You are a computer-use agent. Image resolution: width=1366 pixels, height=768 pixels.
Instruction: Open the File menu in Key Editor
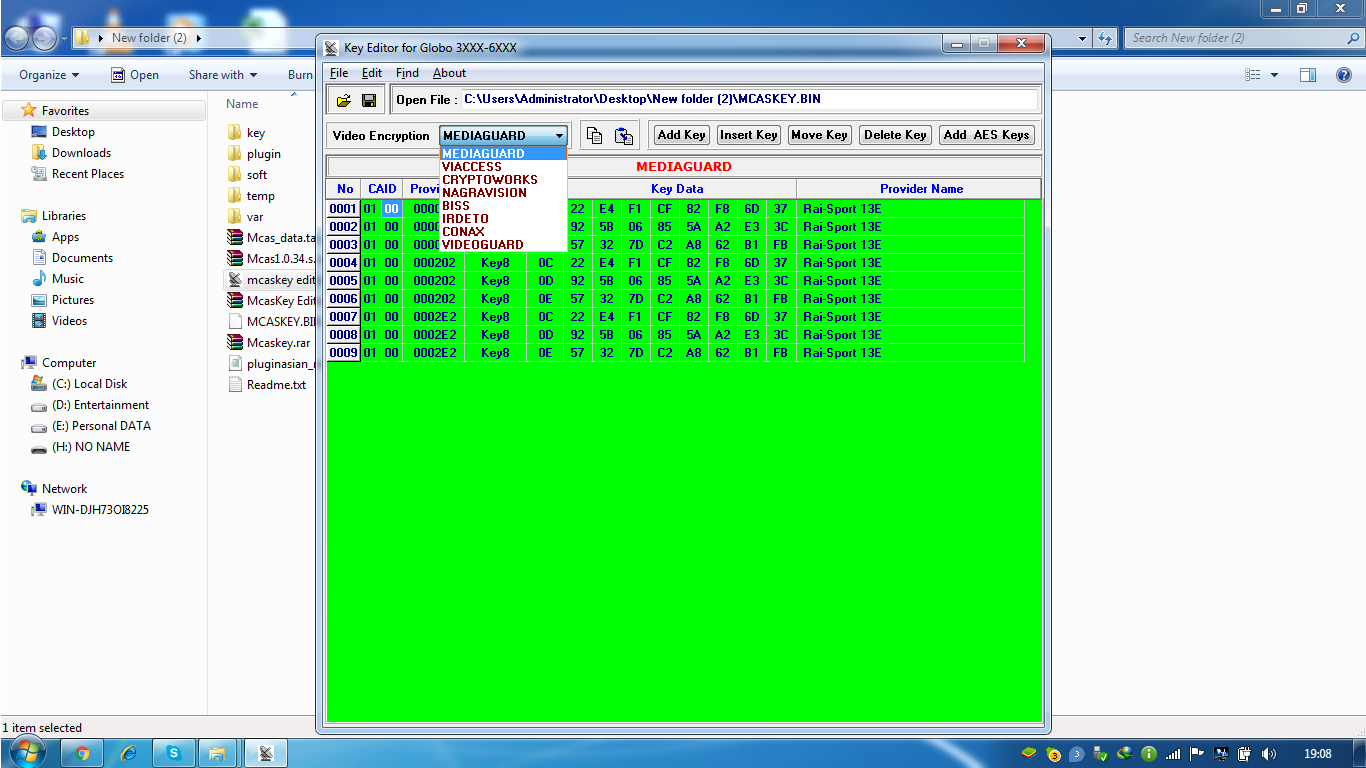pos(339,73)
